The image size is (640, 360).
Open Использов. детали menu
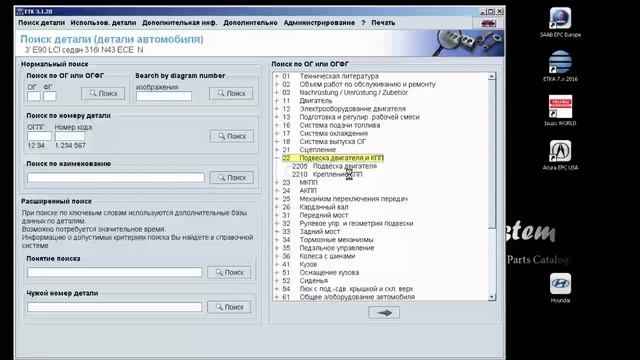(103, 23)
